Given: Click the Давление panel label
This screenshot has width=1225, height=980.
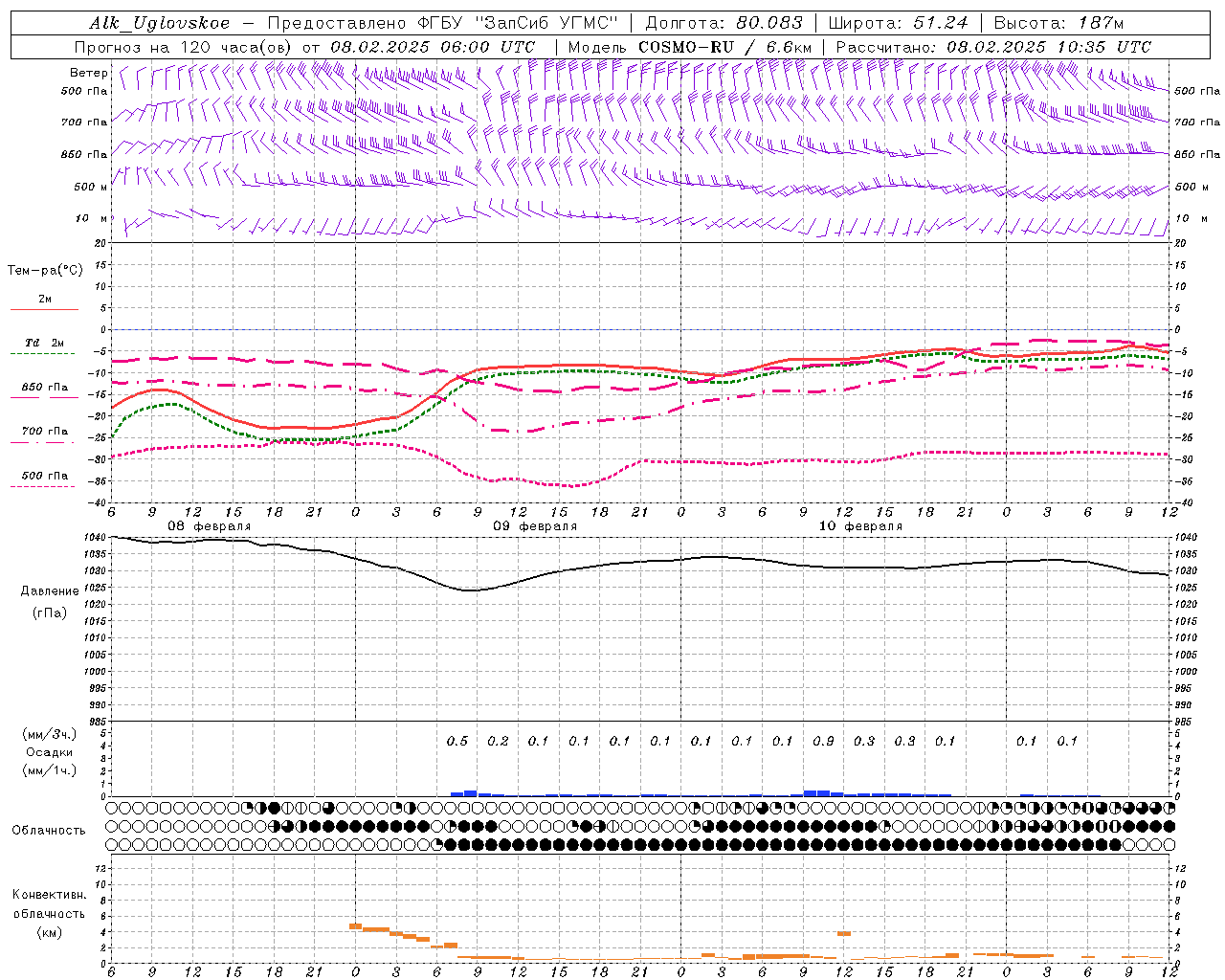Looking at the screenshot, I should pyautogui.click(x=50, y=591).
